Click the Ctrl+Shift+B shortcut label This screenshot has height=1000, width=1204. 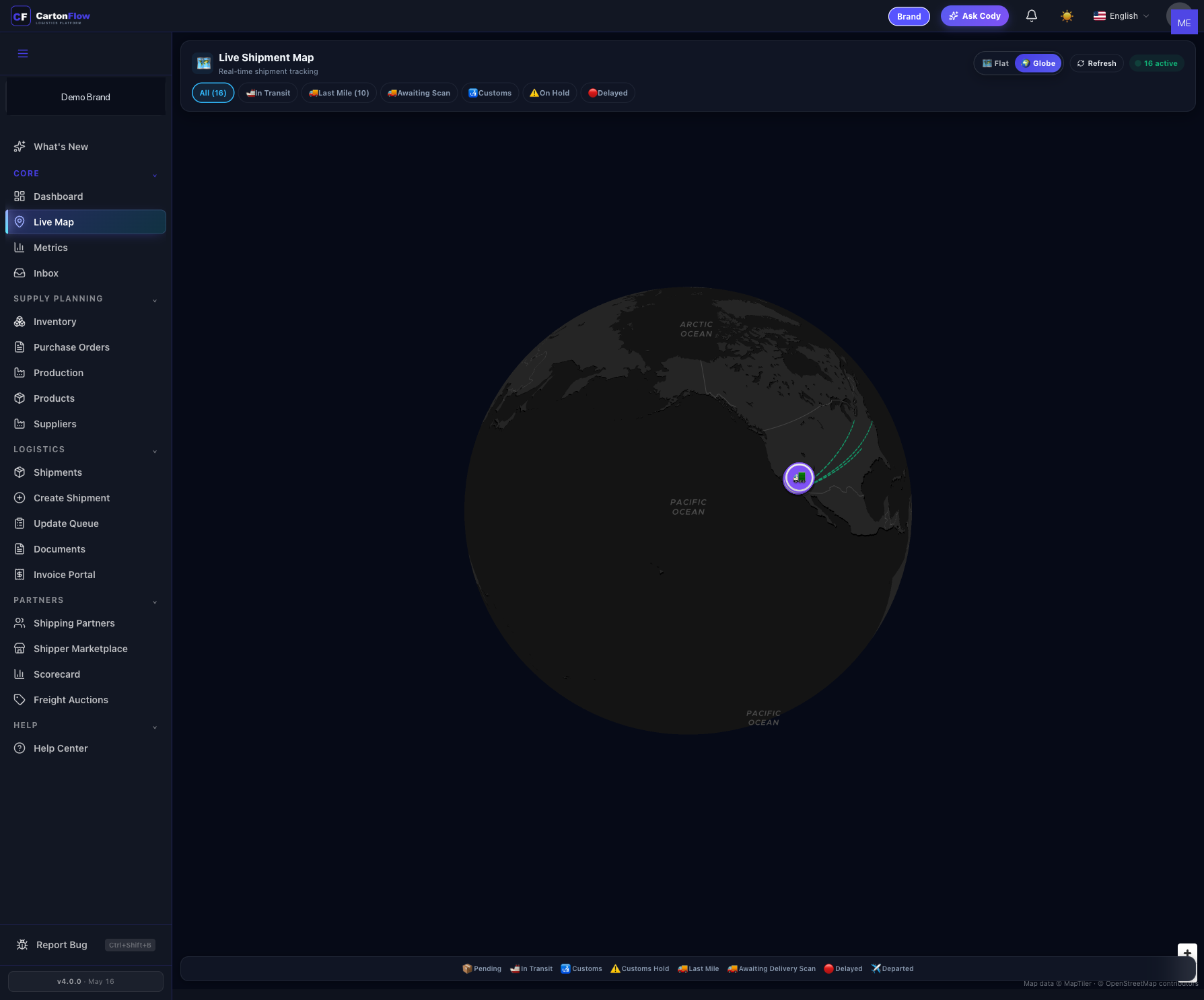click(x=130, y=945)
